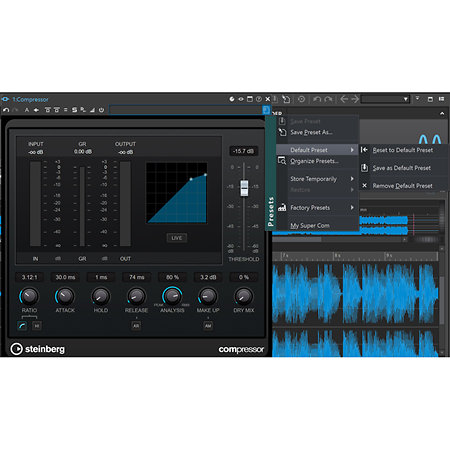Click the -15.7 dB threshold value field
Image resolution: width=450 pixels, height=450 pixels.
click(243, 151)
